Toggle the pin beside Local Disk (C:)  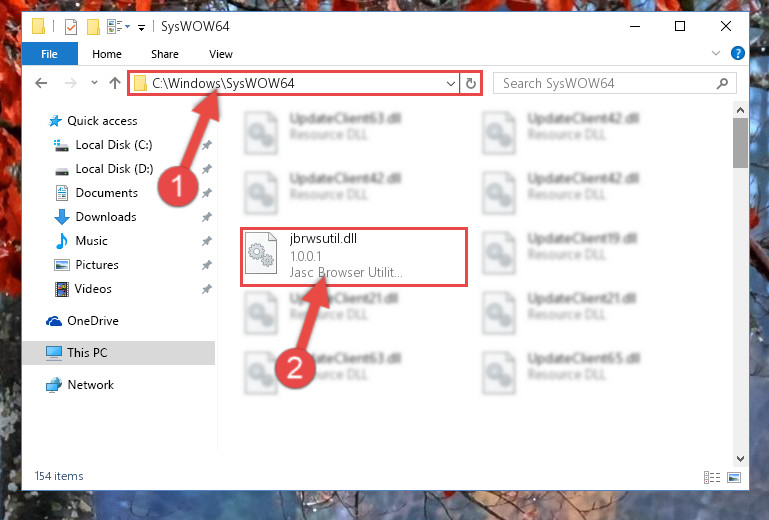coord(206,145)
